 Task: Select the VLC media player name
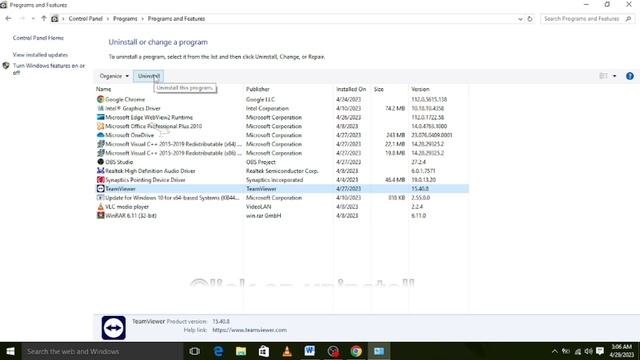pos(127,207)
